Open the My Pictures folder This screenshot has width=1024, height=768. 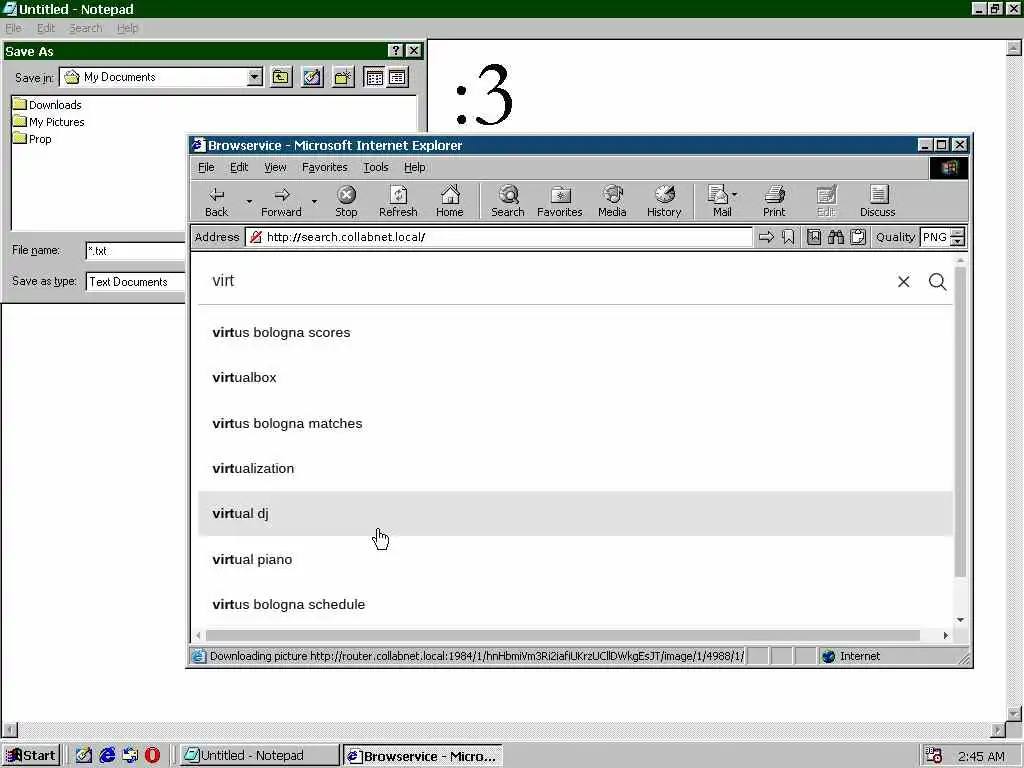(x=49, y=121)
